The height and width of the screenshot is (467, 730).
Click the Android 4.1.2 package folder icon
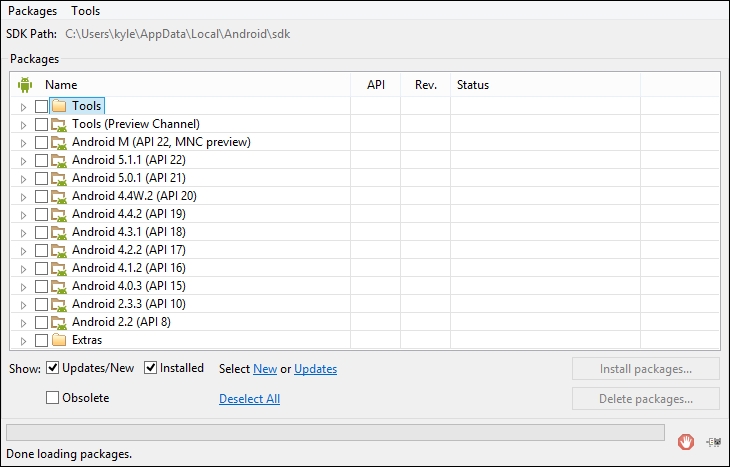click(x=59, y=268)
